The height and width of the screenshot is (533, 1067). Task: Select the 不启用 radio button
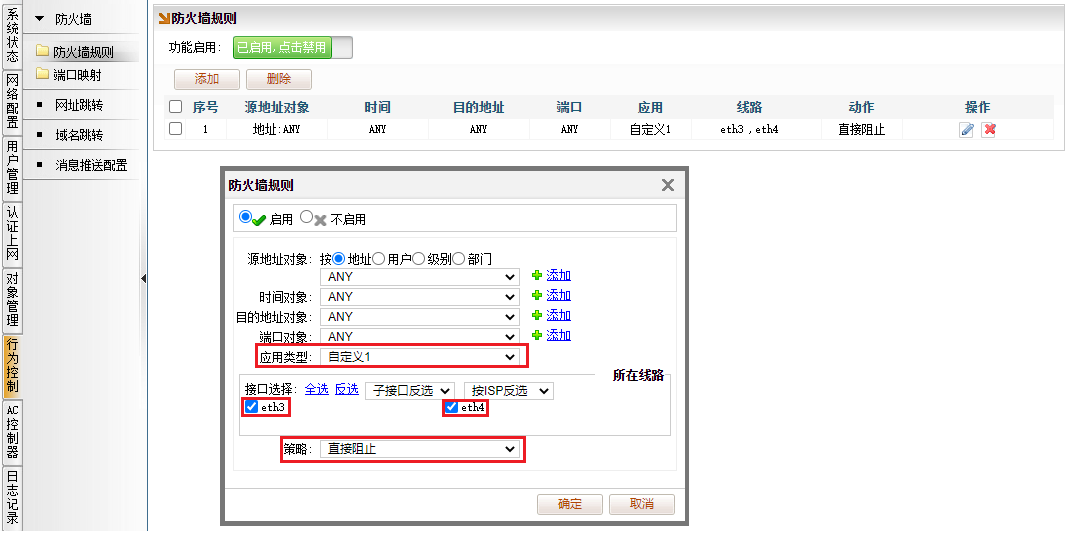[307, 217]
